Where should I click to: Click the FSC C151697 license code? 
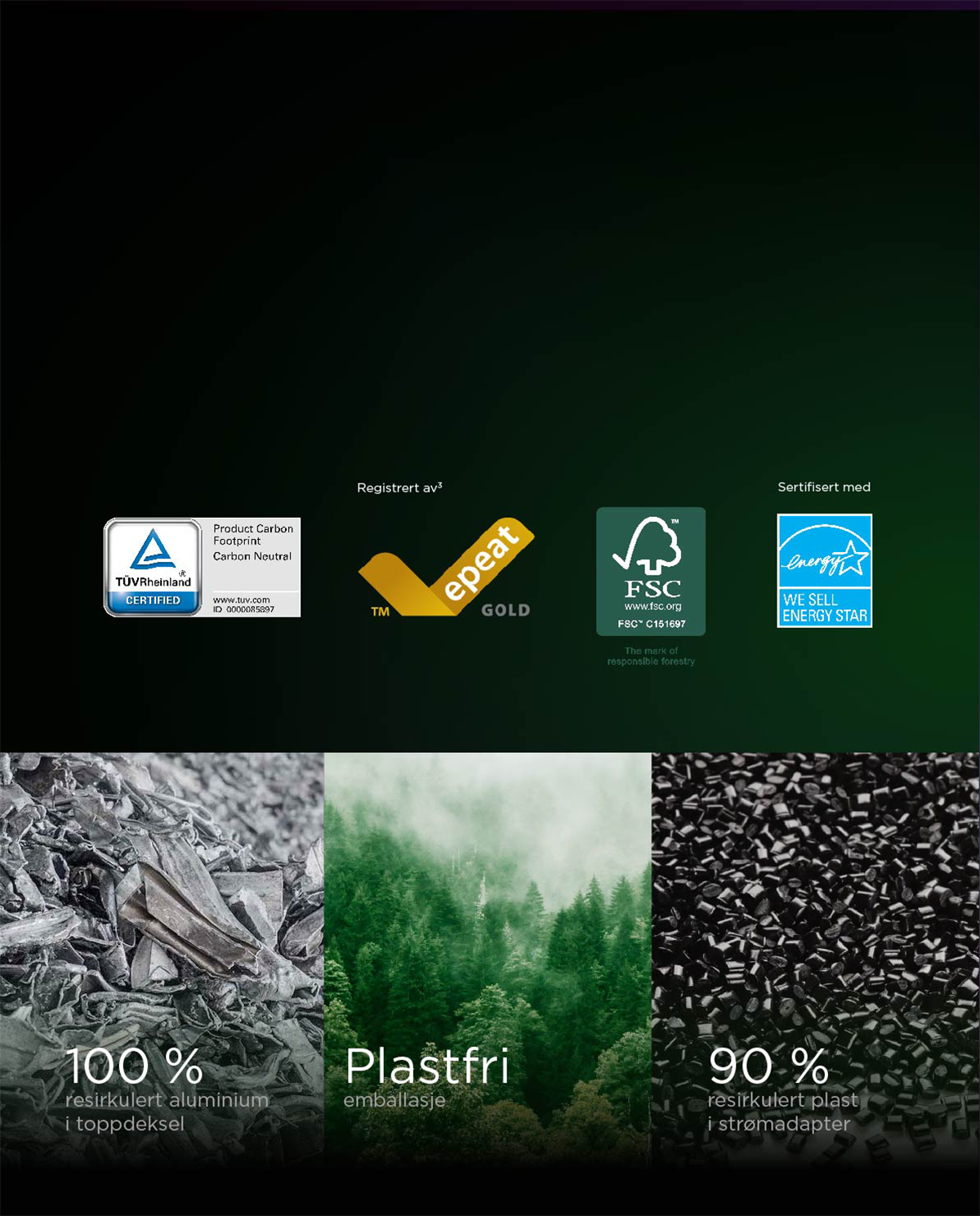pyautogui.click(x=651, y=624)
